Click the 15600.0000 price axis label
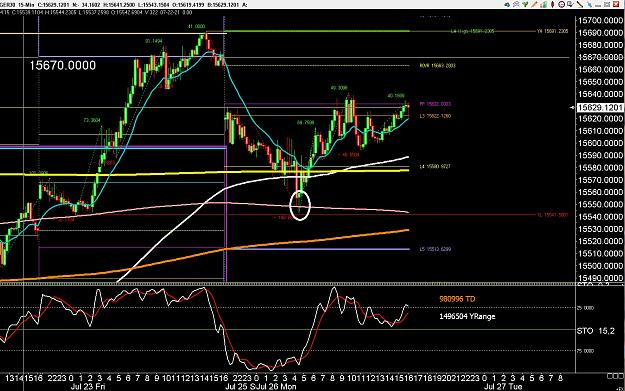 point(600,143)
